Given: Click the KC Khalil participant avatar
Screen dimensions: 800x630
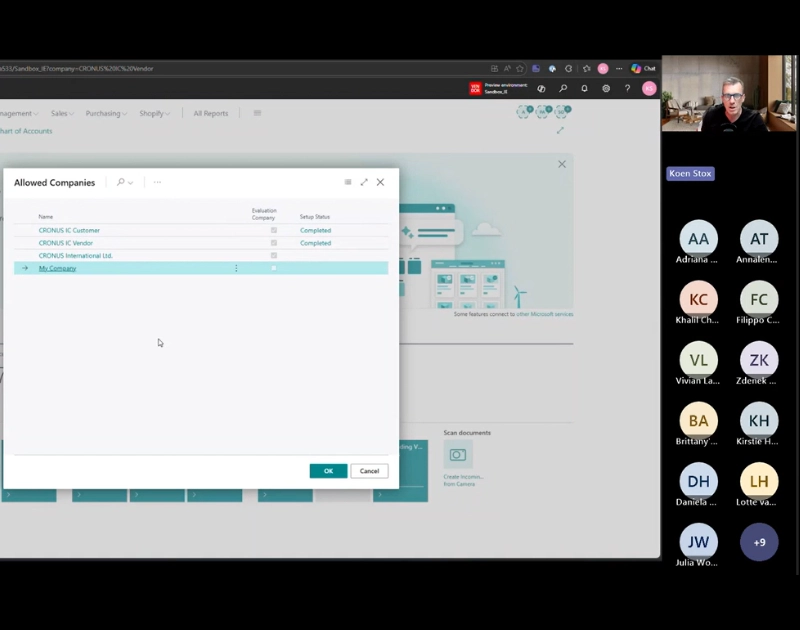Looking at the screenshot, I should [x=698, y=299].
